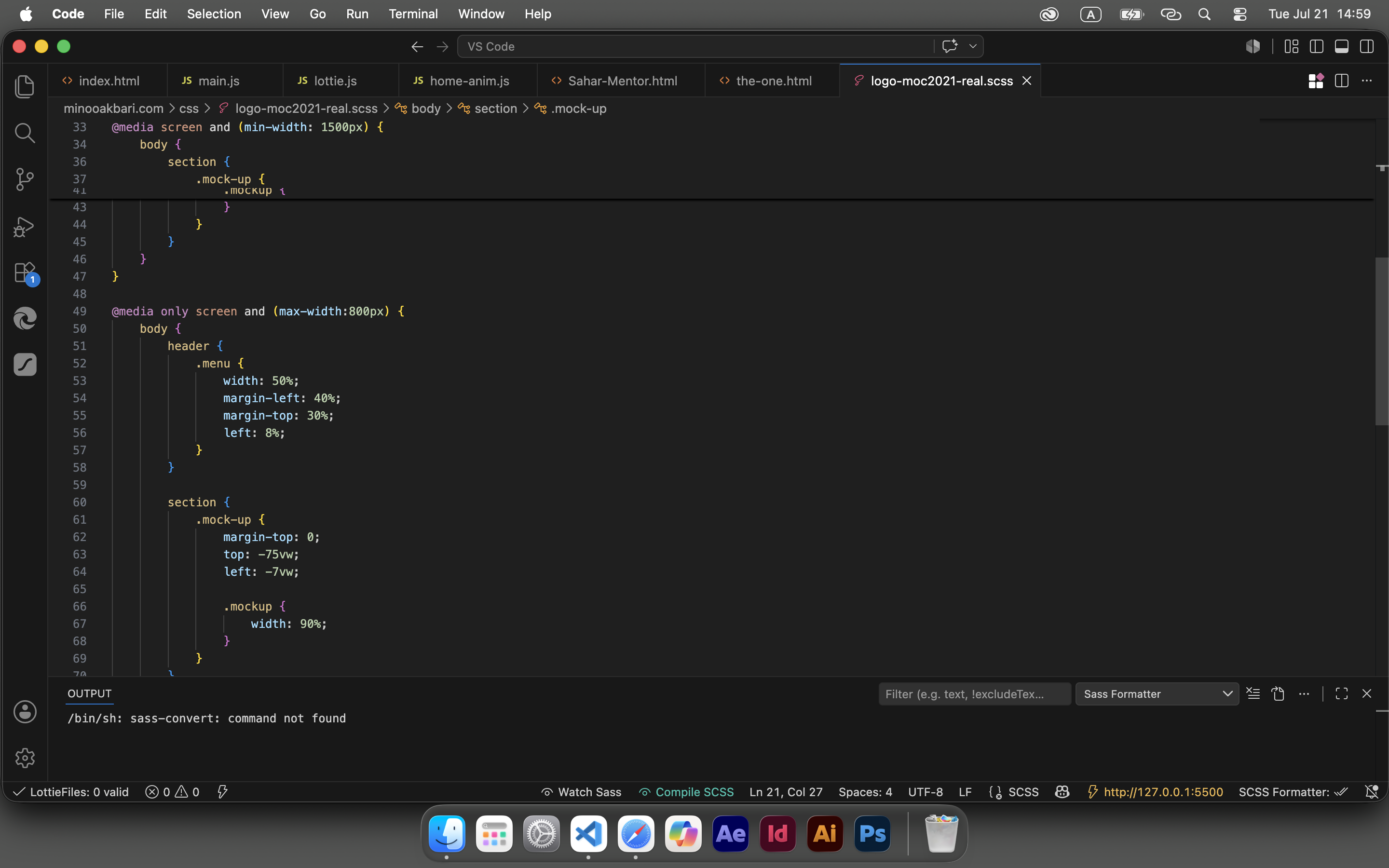Change indentation via Spaces: 4

click(x=865, y=792)
